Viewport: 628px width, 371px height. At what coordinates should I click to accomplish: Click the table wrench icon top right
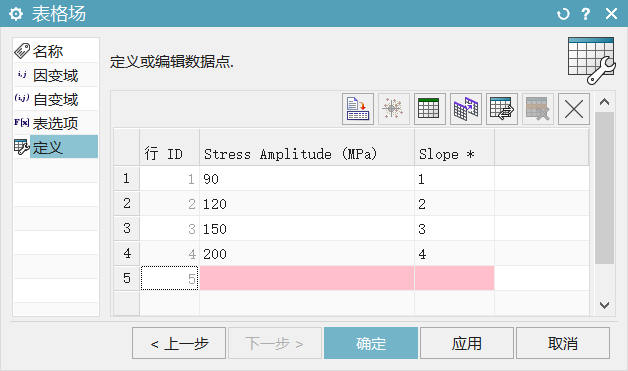(592, 60)
